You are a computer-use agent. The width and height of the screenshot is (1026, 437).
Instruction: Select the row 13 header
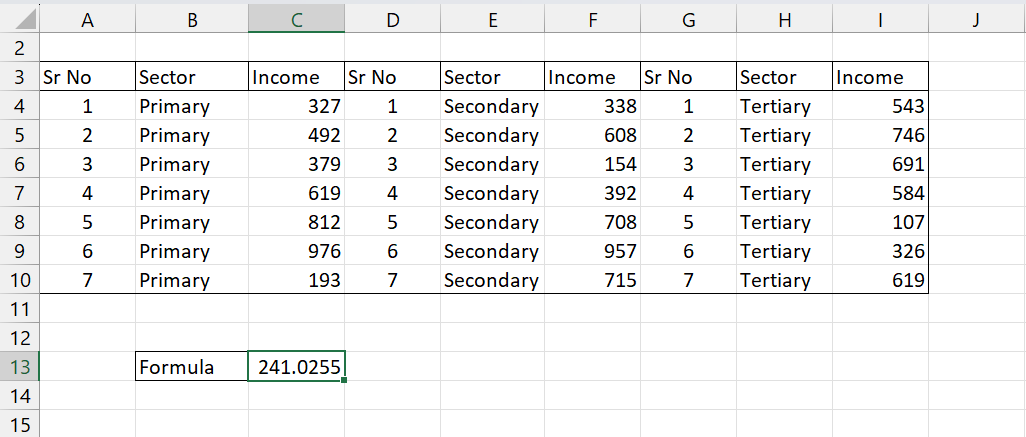(19, 367)
